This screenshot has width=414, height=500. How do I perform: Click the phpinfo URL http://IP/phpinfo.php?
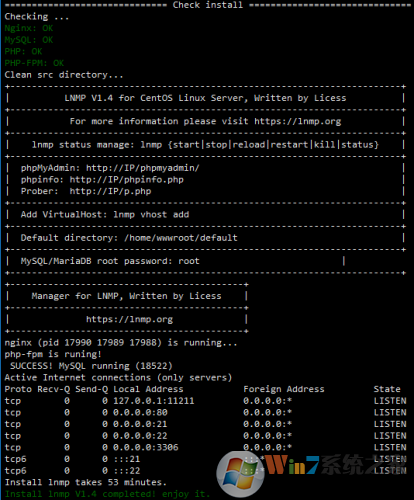pyautogui.click(x=126, y=180)
